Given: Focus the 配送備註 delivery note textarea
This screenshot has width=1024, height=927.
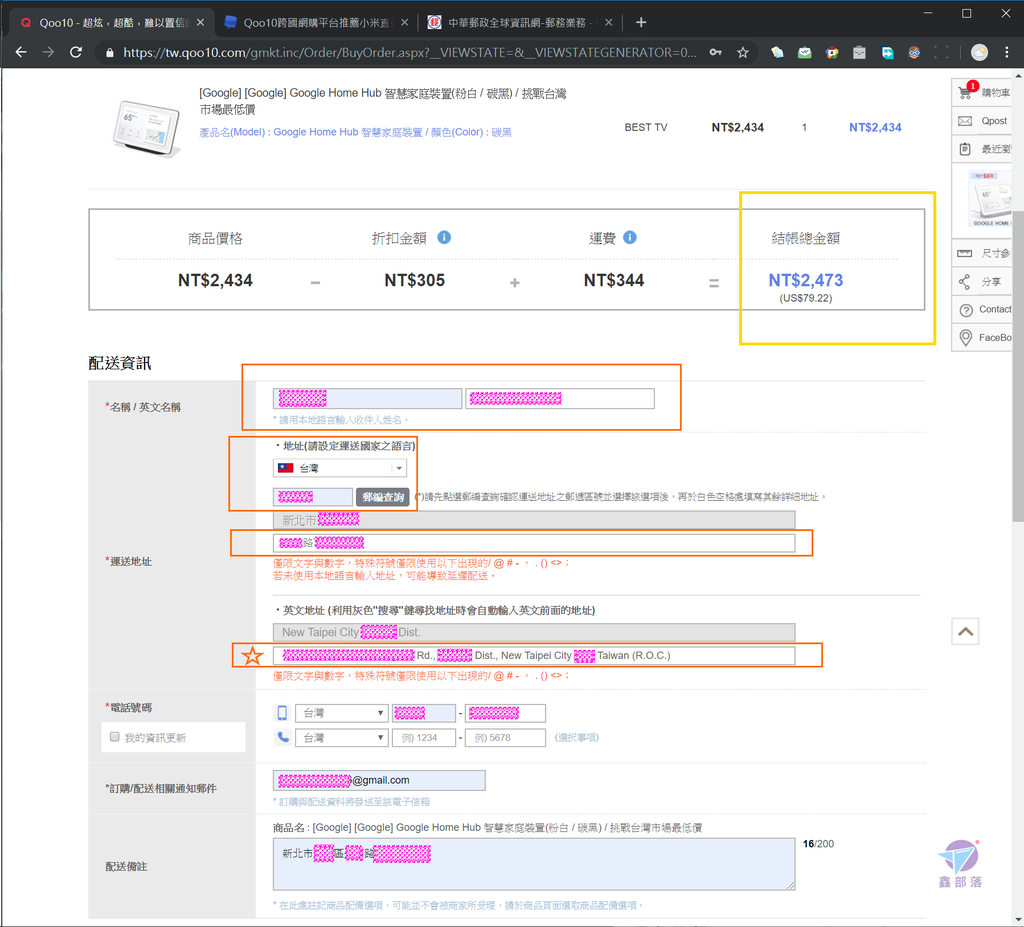Looking at the screenshot, I should 534,864.
